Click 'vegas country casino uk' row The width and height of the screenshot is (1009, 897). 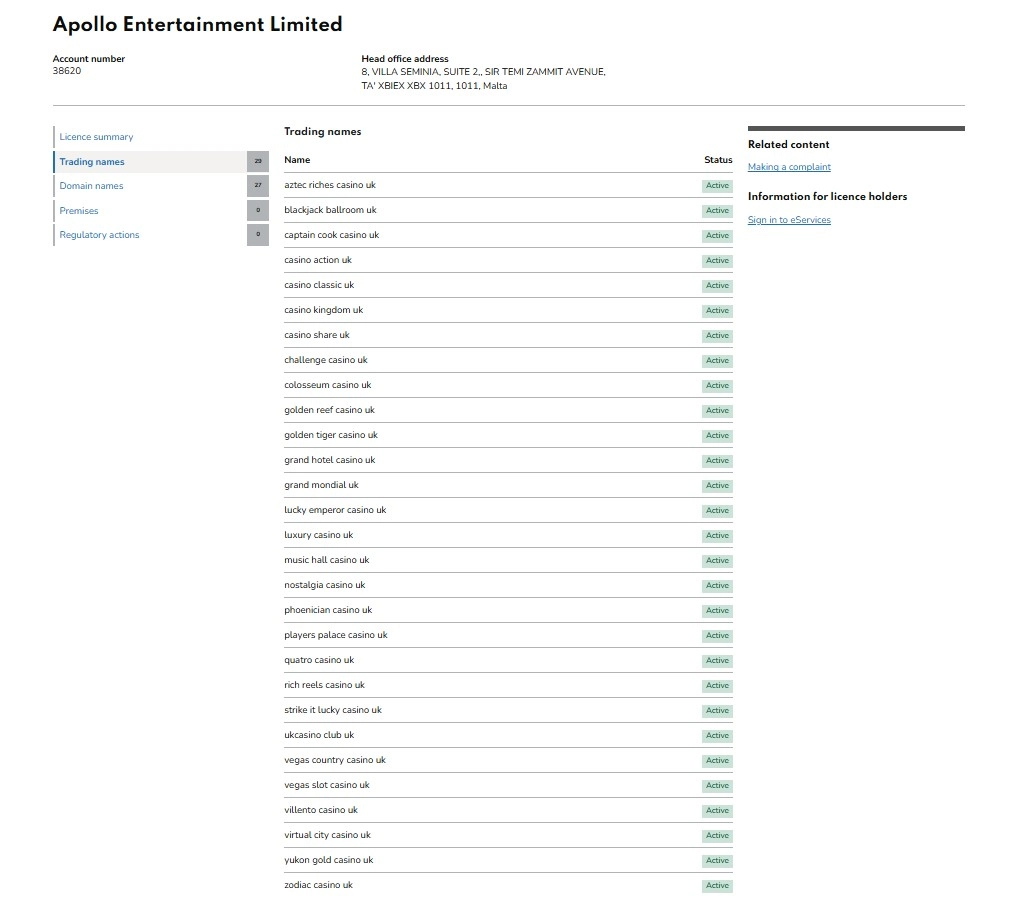coord(508,760)
